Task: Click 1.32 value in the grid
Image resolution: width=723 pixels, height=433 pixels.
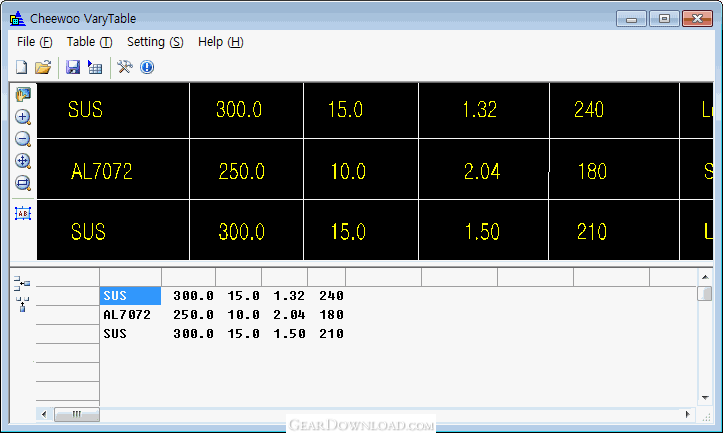Action: (289, 296)
